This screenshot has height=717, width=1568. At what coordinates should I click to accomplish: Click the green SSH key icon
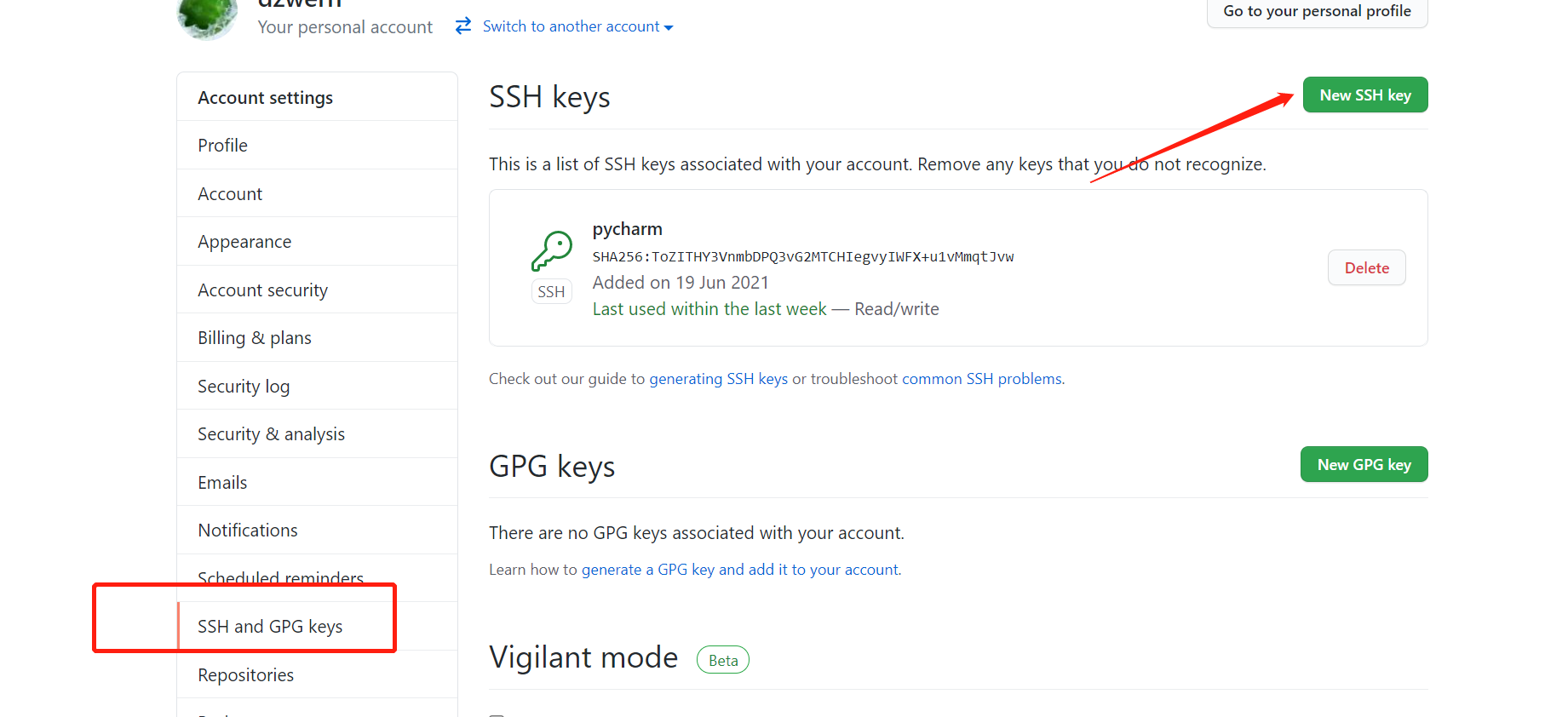point(551,251)
